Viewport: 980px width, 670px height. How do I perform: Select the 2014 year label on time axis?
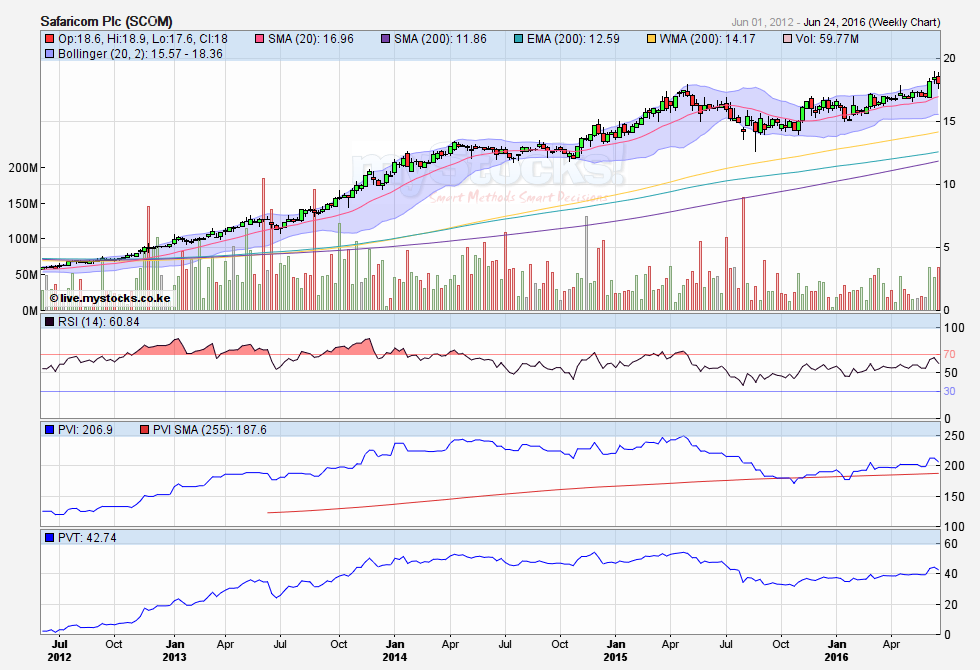click(x=395, y=657)
